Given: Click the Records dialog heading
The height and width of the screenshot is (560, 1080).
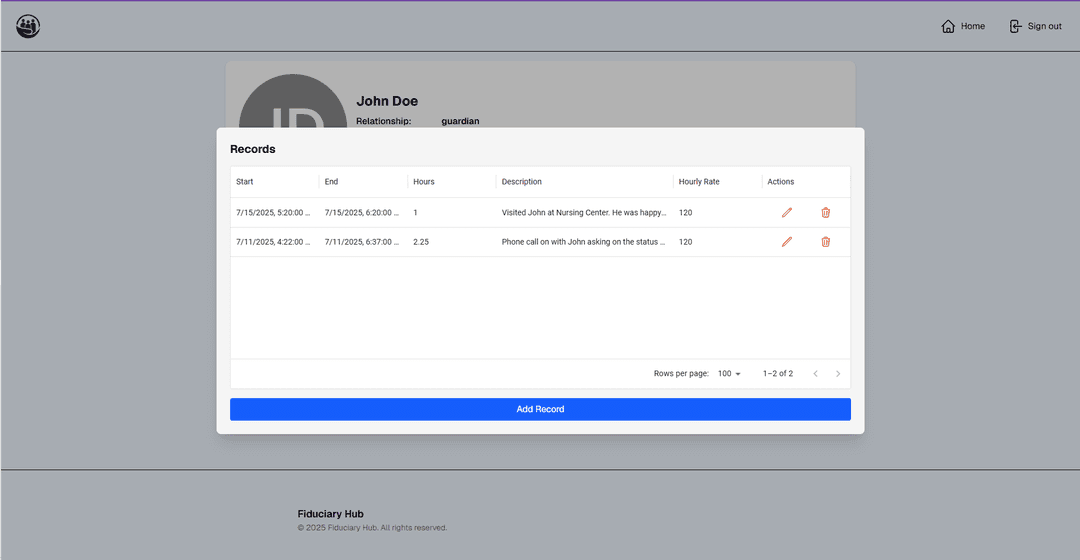Looking at the screenshot, I should [253, 149].
